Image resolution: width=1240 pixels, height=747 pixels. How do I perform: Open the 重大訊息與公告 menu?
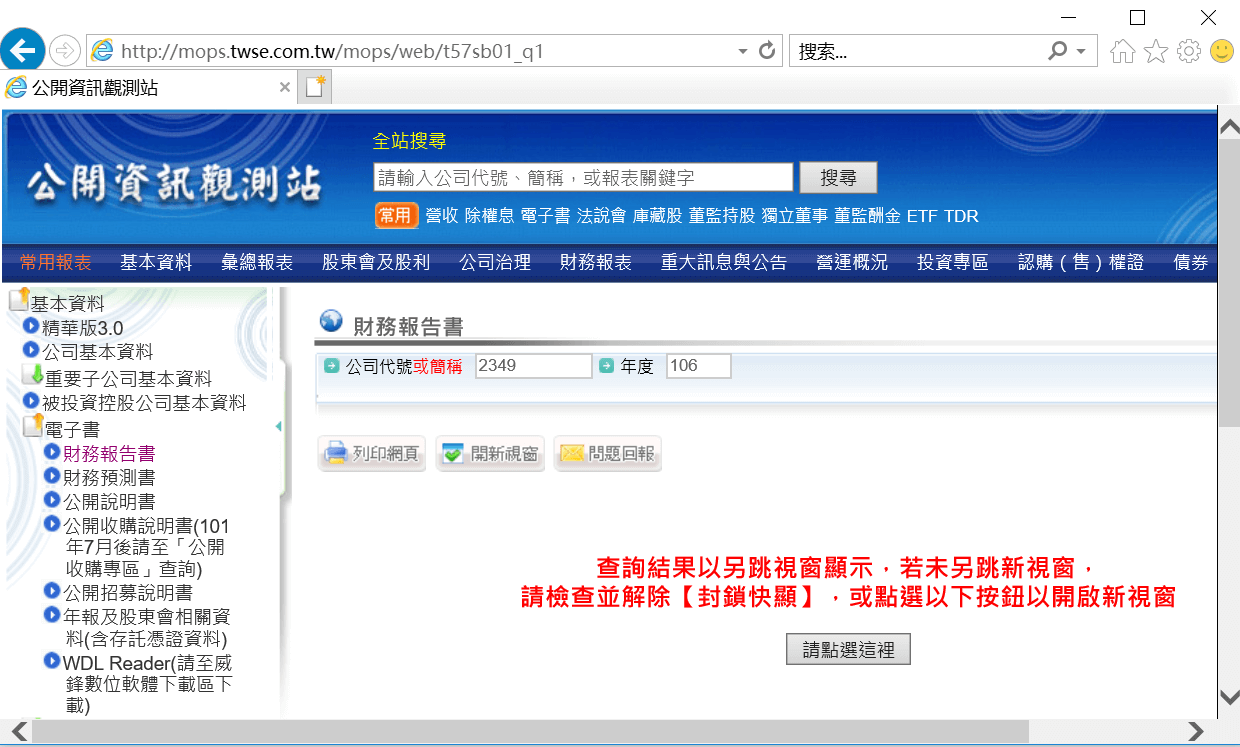tap(724, 263)
